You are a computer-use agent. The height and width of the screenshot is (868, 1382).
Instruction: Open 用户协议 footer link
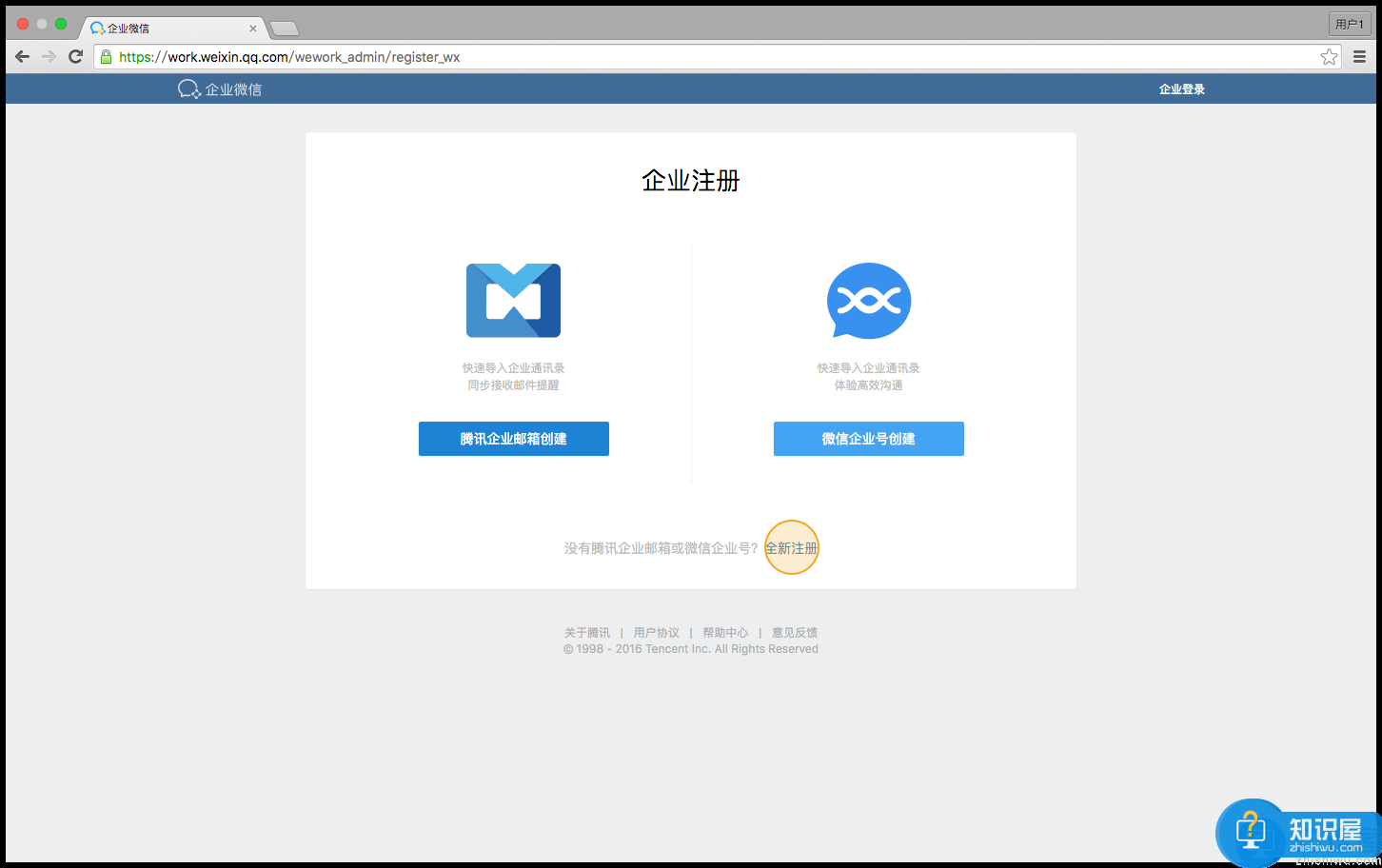(x=657, y=633)
